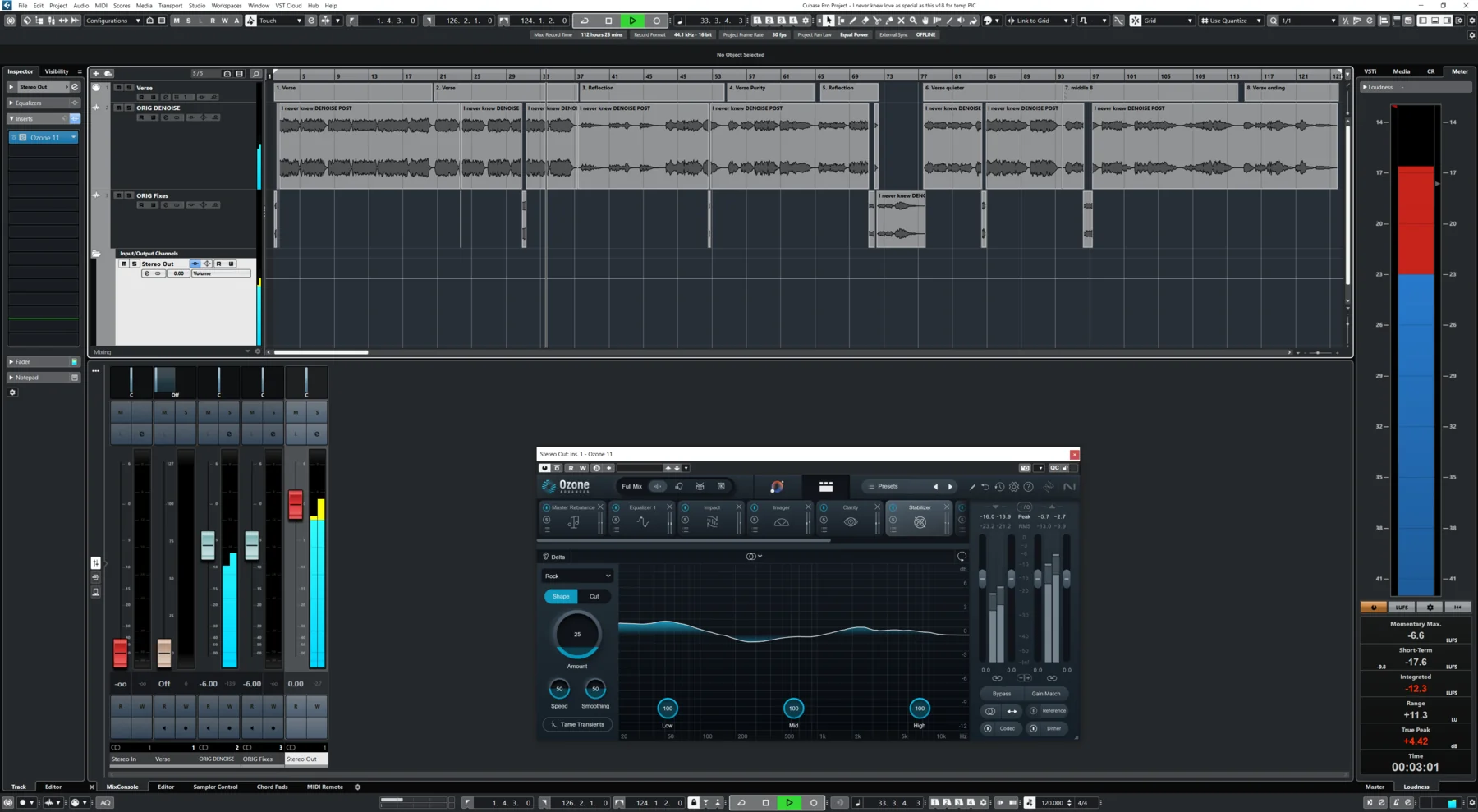This screenshot has width=1478, height=812.
Task: Start playback in the top transport bar
Action: pos(632,21)
